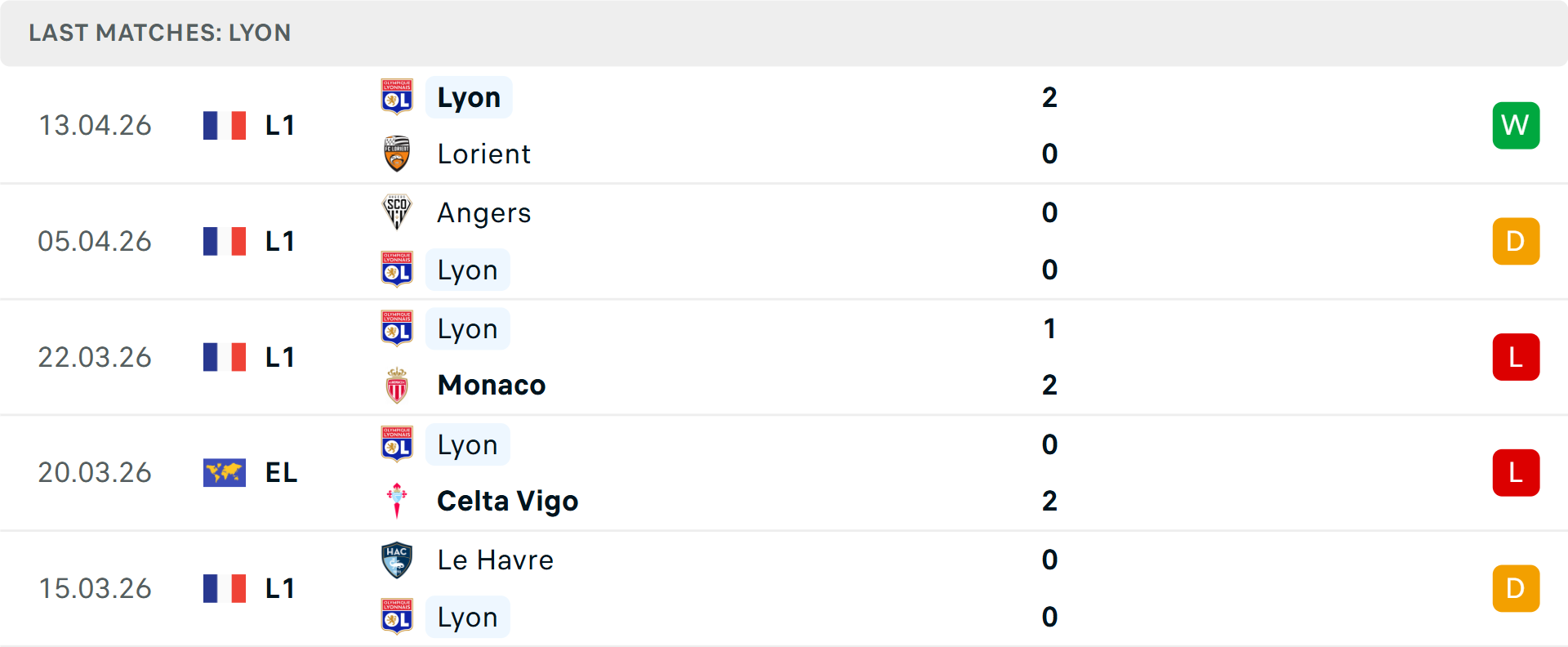Image resolution: width=1568 pixels, height=647 pixels.
Task: Click the Le Havre HAC crest
Action: (397, 560)
